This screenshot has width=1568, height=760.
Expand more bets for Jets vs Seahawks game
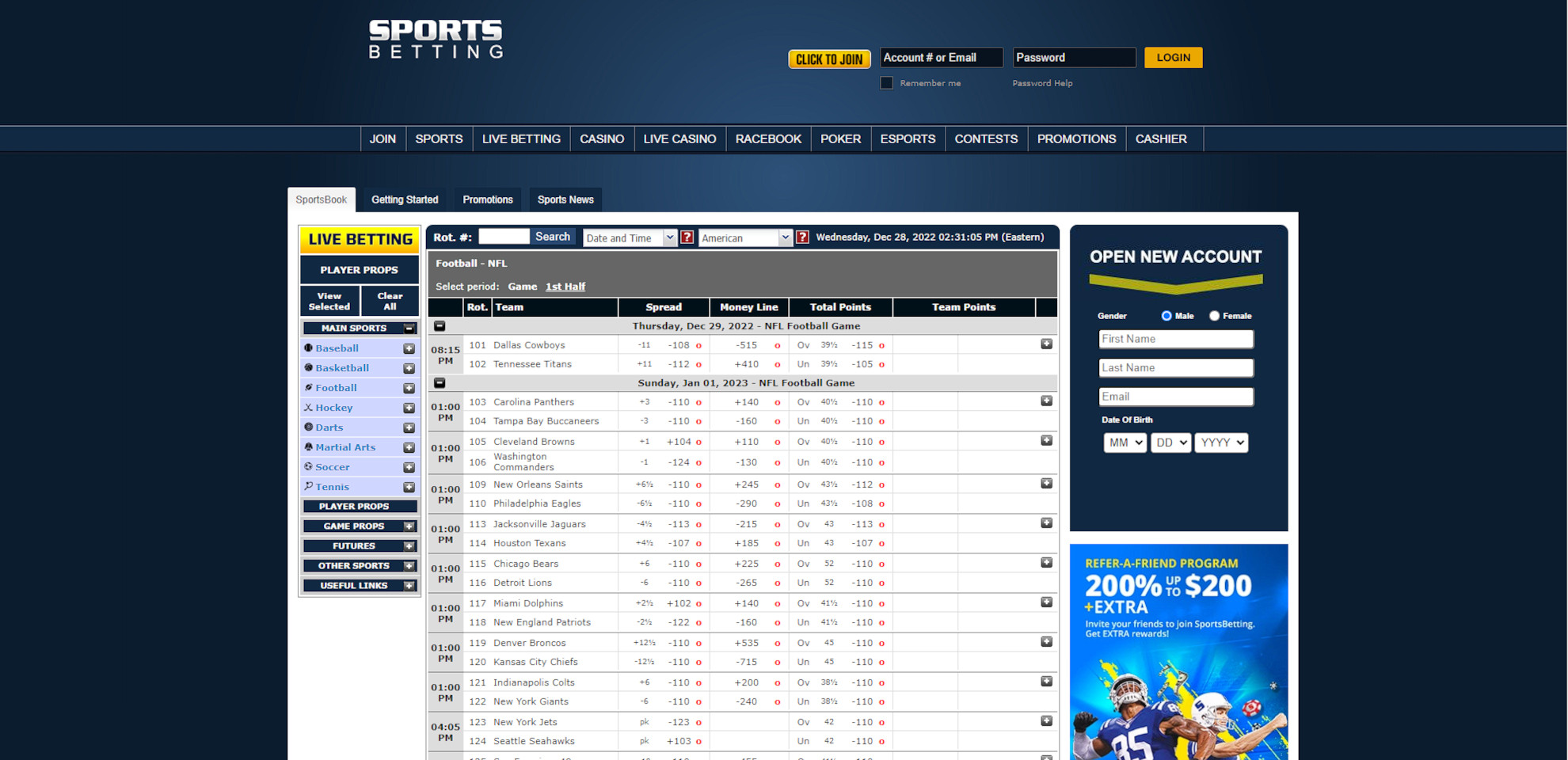1046,721
